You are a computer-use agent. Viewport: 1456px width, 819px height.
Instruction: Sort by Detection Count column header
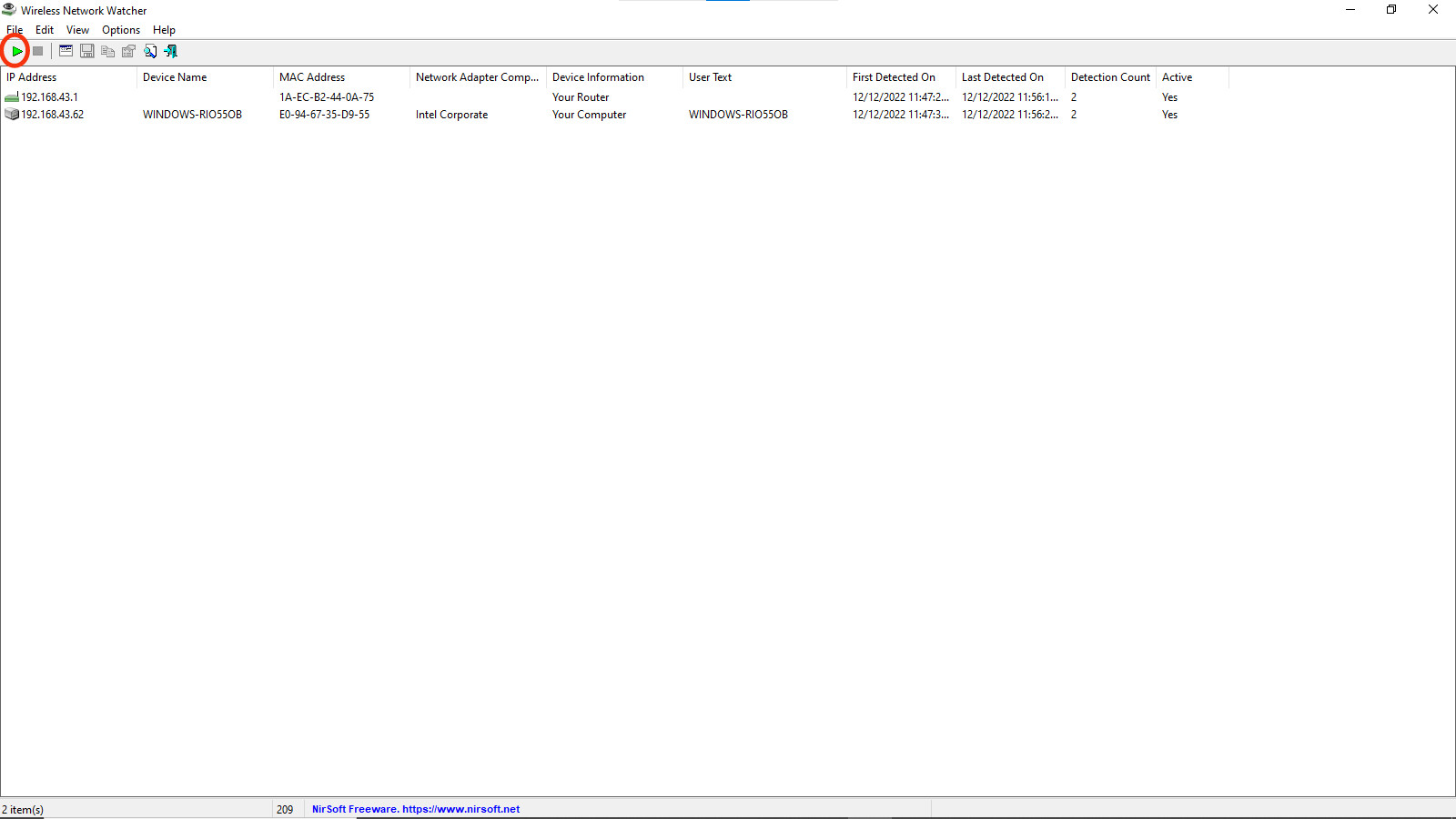click(x=1110, y=77)
